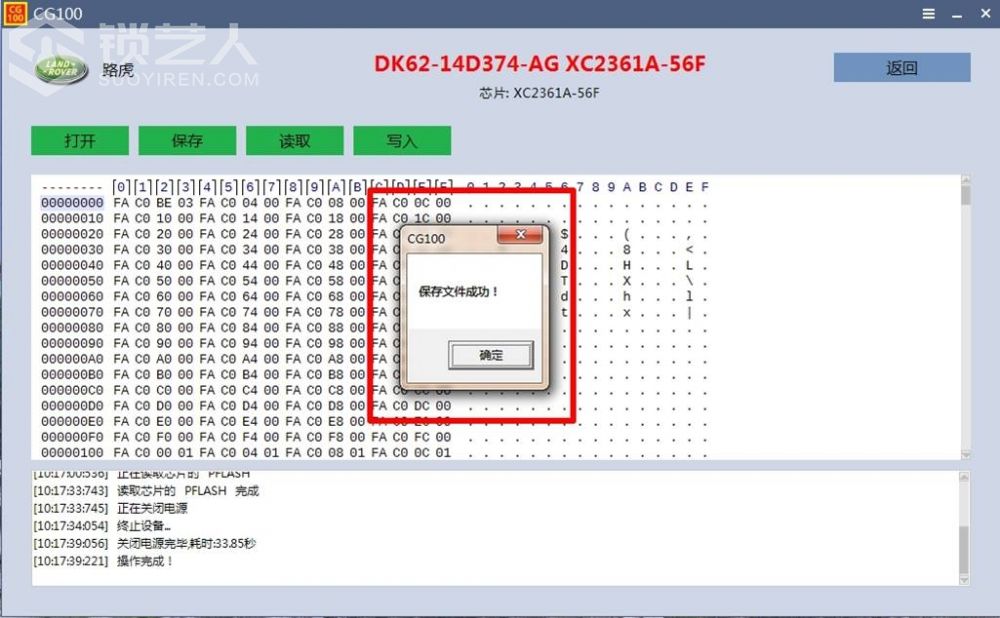Click the 芯片: XC2361A-56F chip label

click(540, 93)
